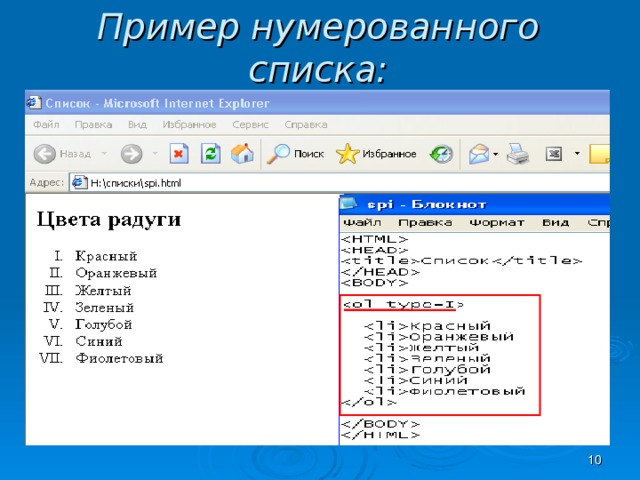Open Search with the magnifying glass icon

coord(278,154)
